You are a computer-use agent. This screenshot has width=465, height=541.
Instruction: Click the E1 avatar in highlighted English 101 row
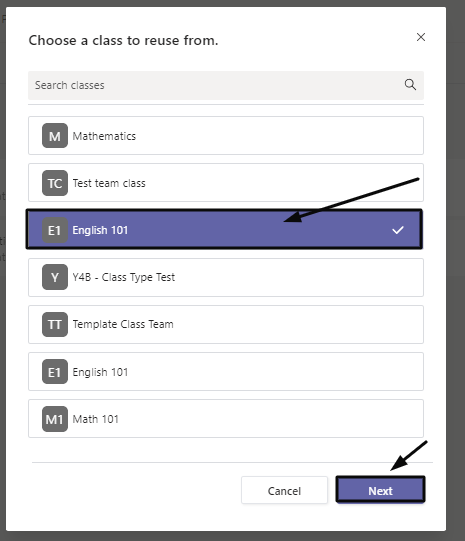55,230
